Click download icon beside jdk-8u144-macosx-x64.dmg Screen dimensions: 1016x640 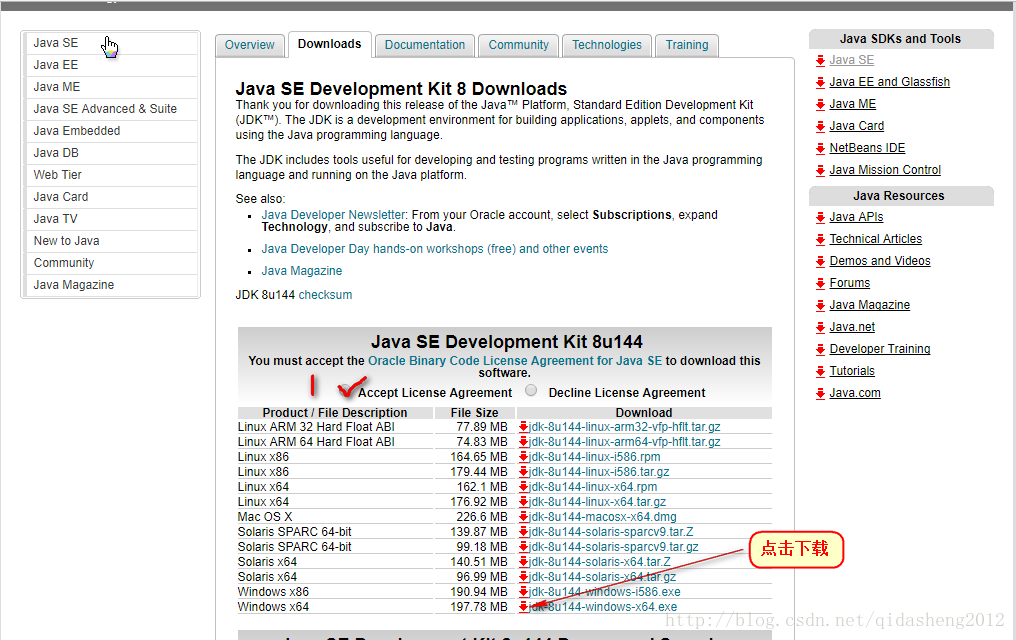pos(524,516)
